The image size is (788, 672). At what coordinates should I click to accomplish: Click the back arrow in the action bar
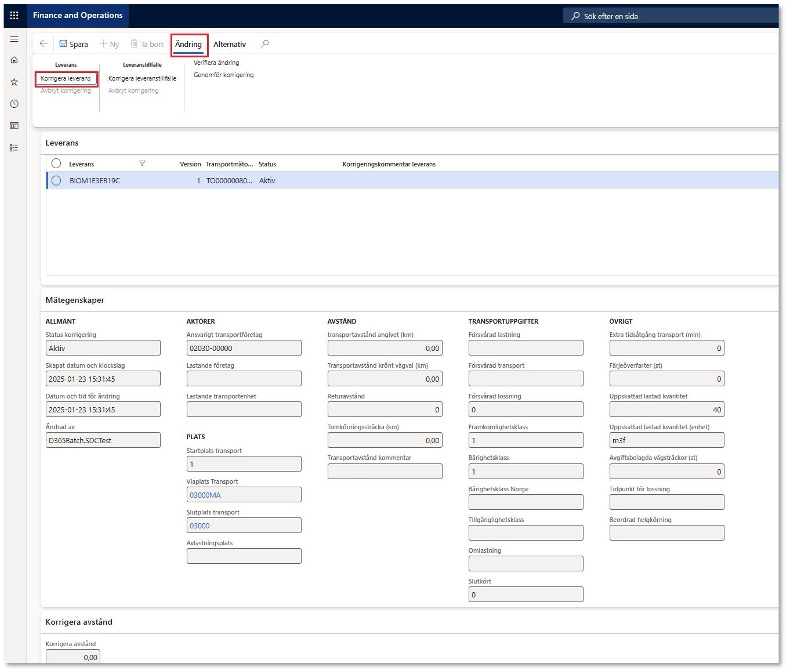[x=44, y=44]
